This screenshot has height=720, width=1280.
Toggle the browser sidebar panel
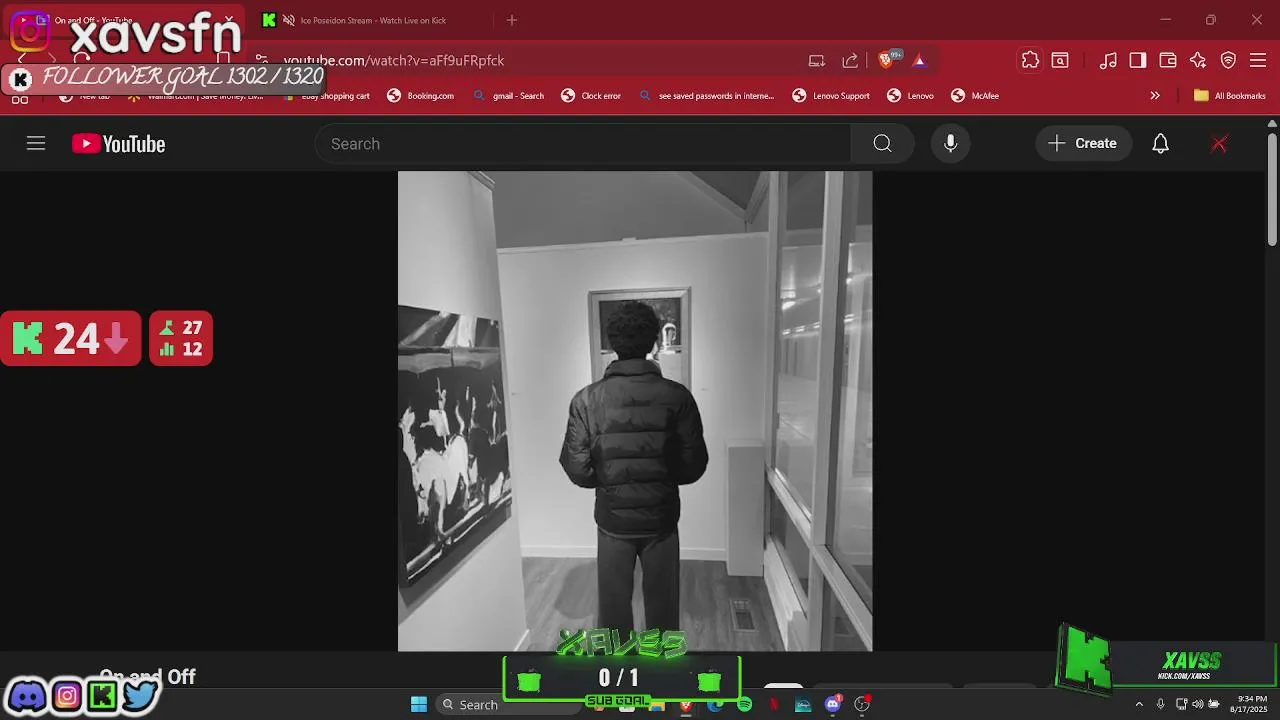point(1138,61)
